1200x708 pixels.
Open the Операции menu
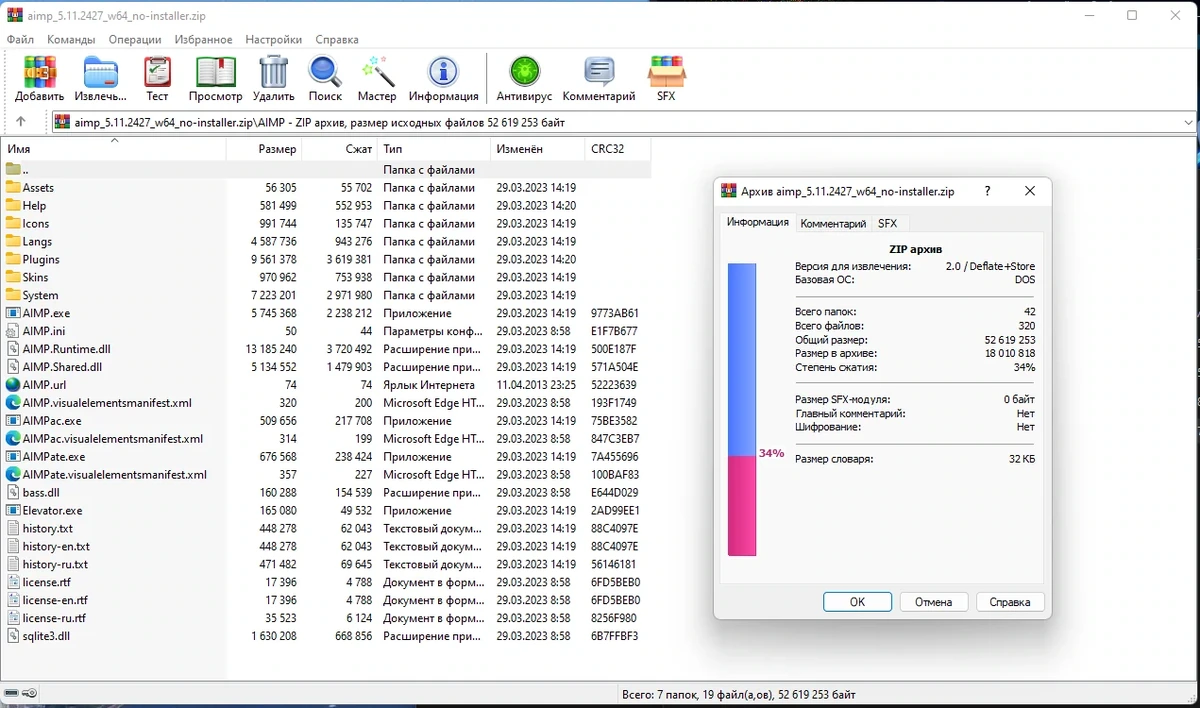pyautogui.click(x=135, y=40)
